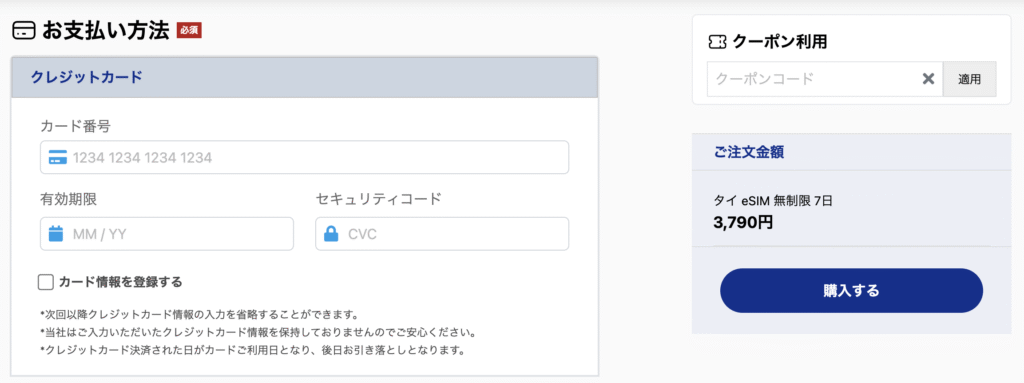Click the セキュリティコード field label
This screenshot has height=383, width=1024.
(x=379, y=199)
